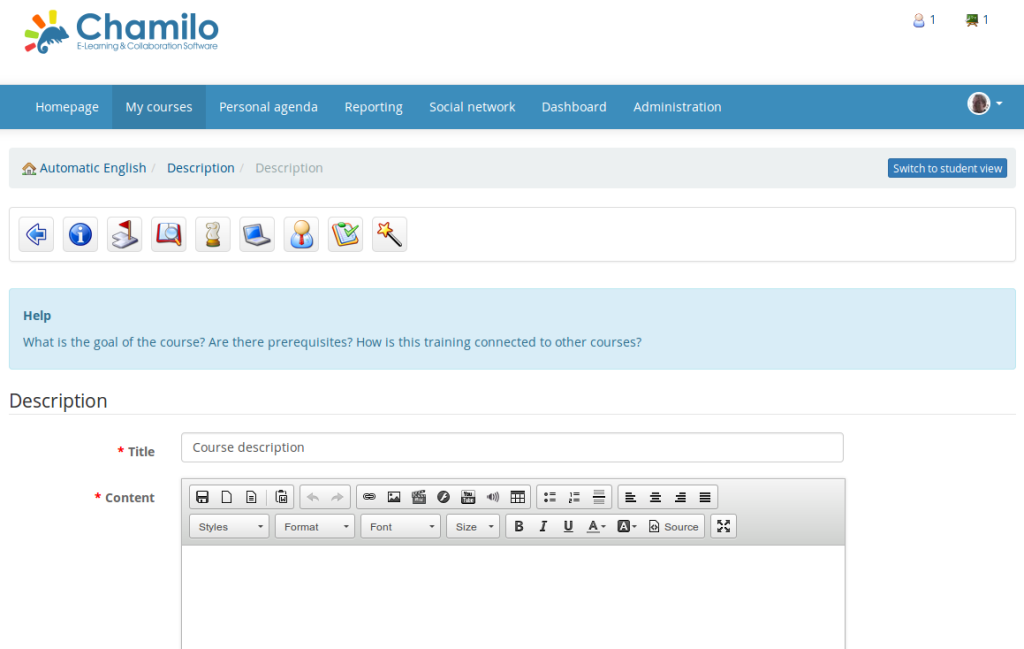The width and height of the screenshot is (1024, 649).
Task: Open the Templates document icon
Action: pyautogui.click(x=251, y=497)
